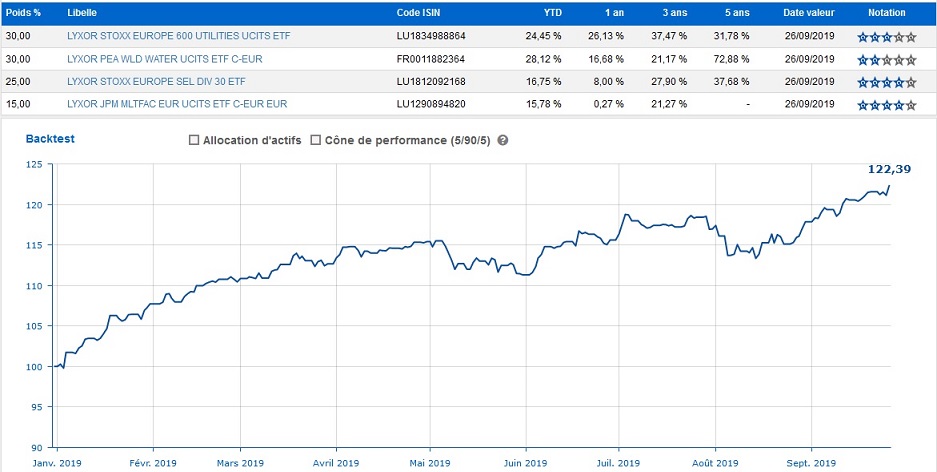Sort by the Libelle column header
Image resolution: width=937 pixels, height=472 pixels.
click(x=82, y=13)
